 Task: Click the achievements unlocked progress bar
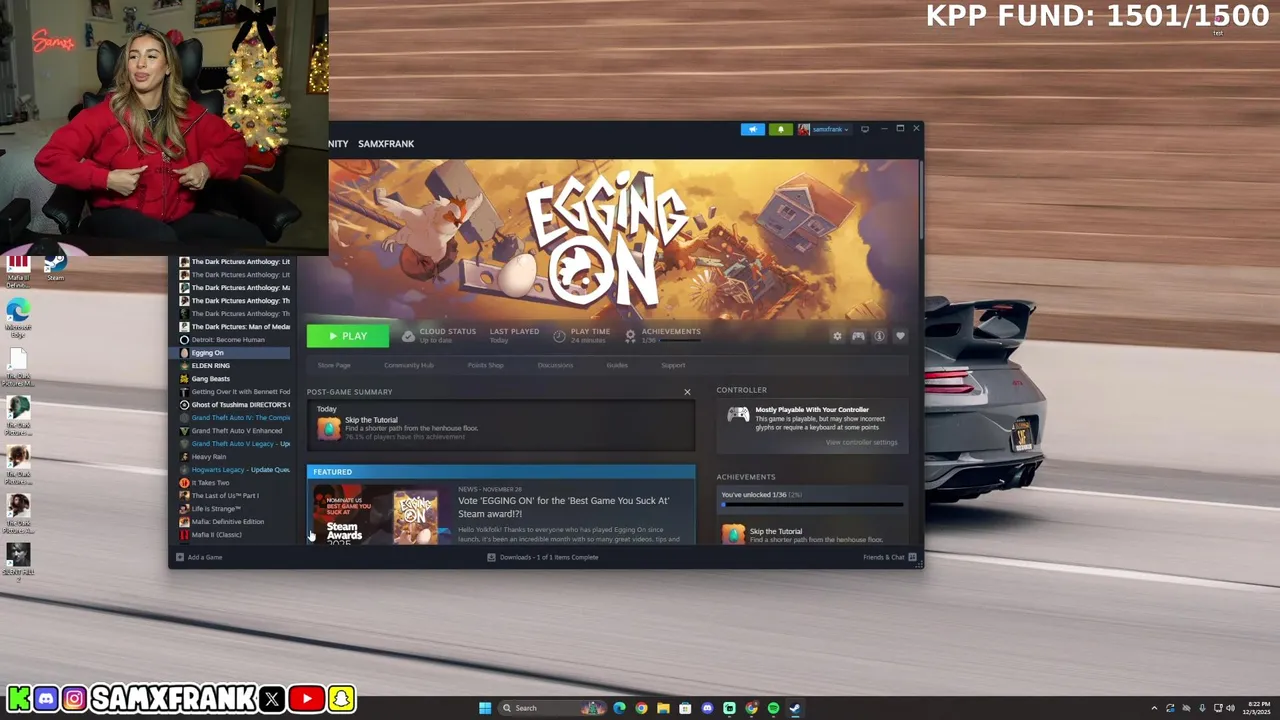coord(811,504)
